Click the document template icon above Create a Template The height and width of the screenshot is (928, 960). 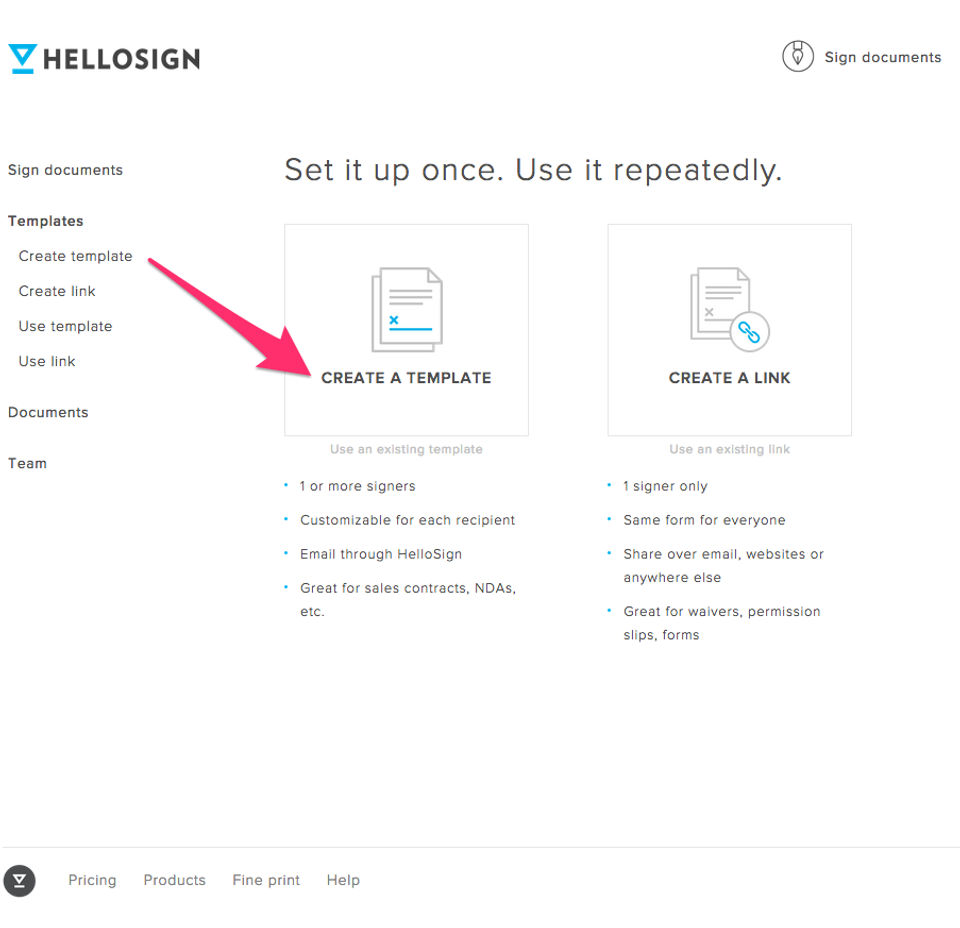[407, 309]
